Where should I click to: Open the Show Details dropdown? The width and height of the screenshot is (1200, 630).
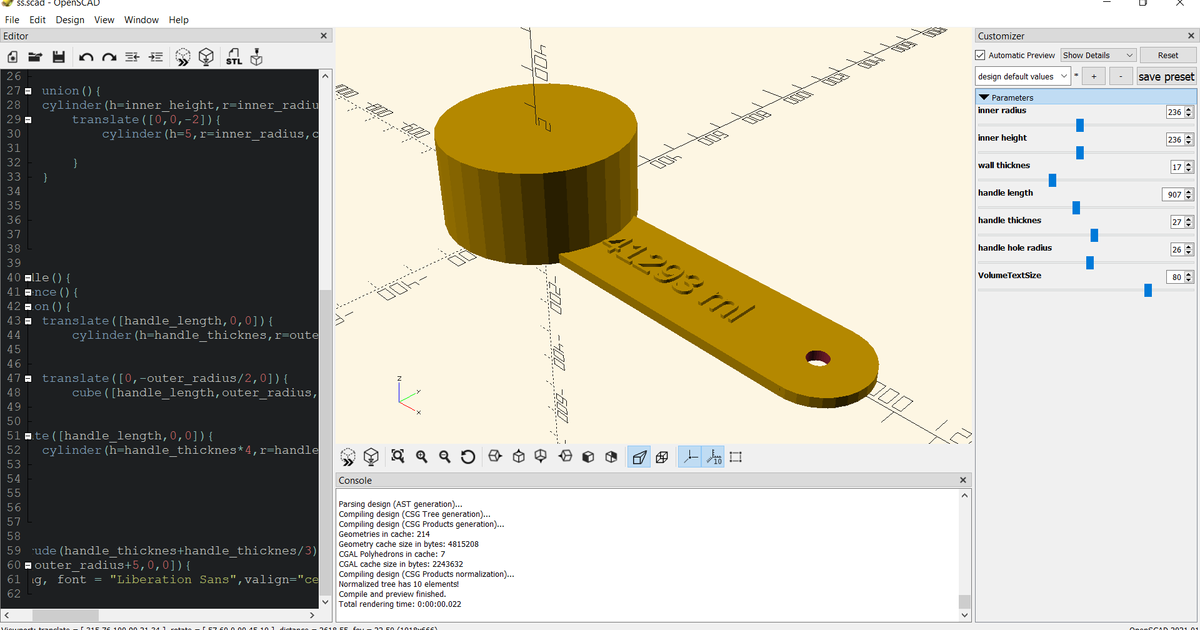[x=1098, y=55]
